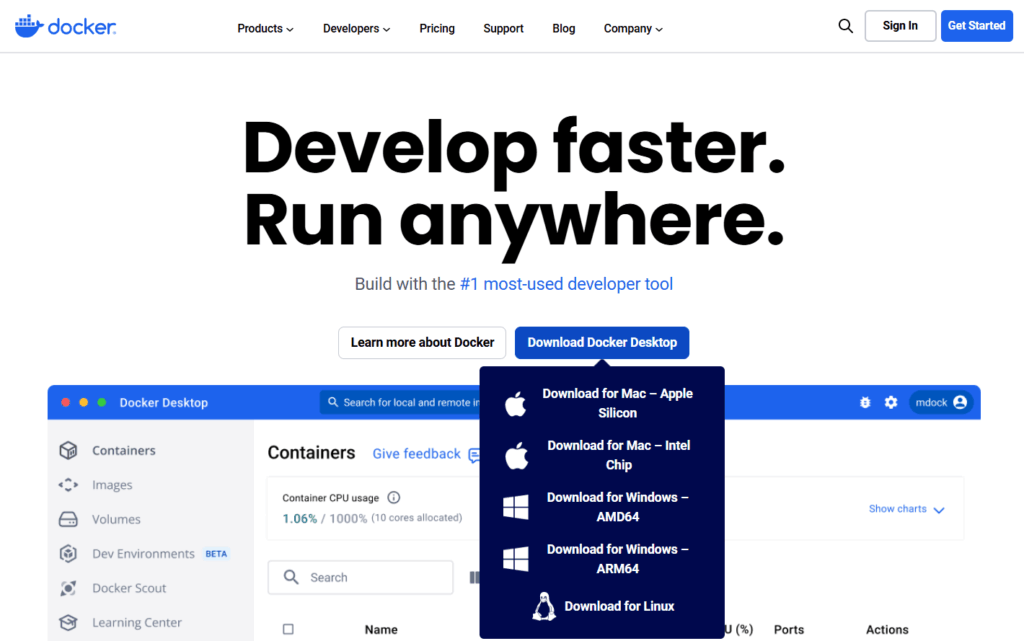The width and height of the screenshot is (1024, 641).
Task: Click the containers Search input field
Action: (x=360, y=577)
